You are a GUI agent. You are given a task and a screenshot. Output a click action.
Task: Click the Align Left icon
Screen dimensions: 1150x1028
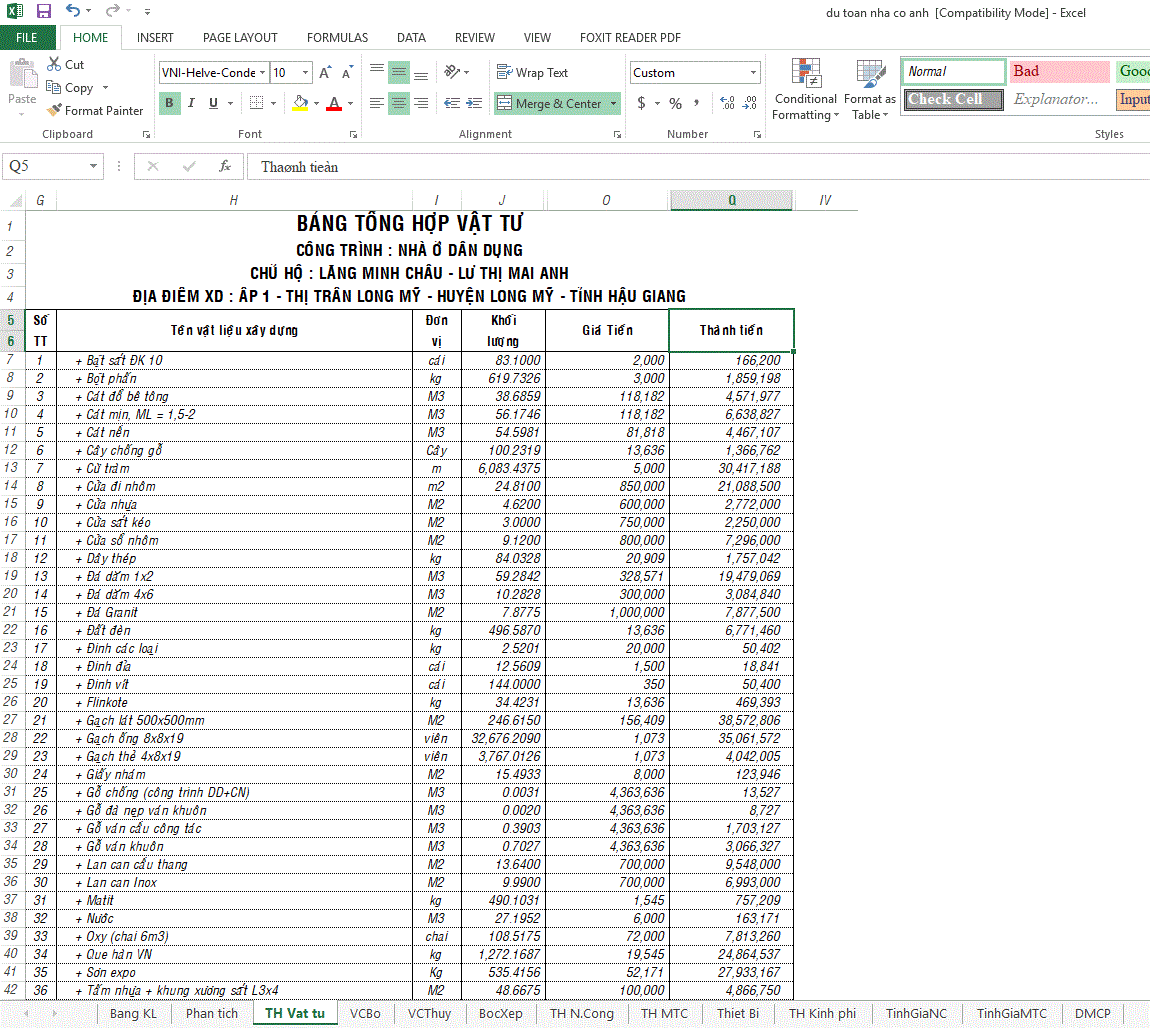tap(377, 103)
